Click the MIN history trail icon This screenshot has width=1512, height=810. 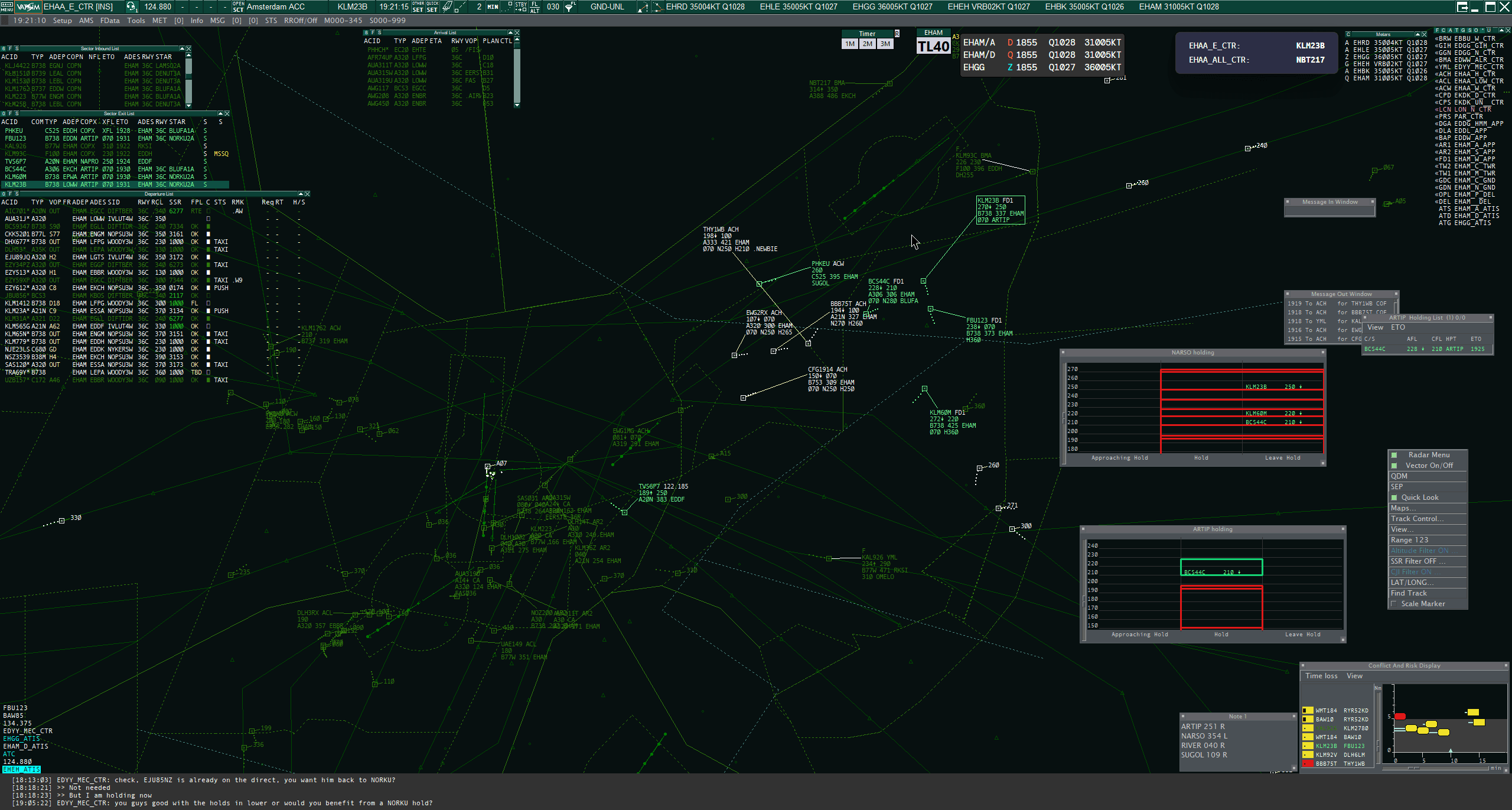tap(493, 6)
